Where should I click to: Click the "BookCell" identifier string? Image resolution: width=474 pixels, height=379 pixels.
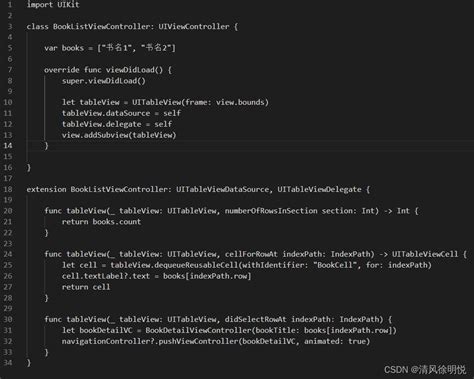335,265
